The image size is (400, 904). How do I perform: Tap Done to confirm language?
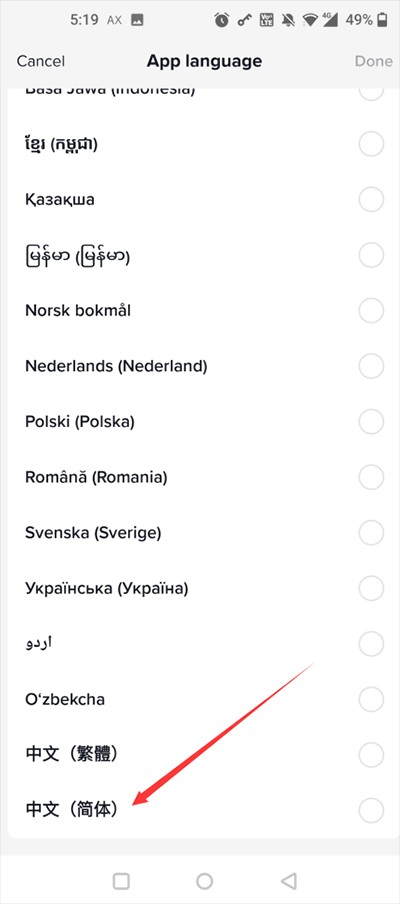tap(373, 61)
